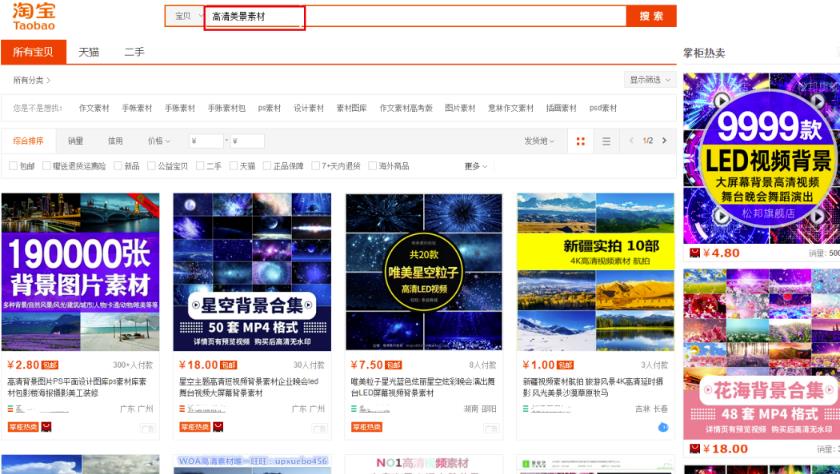
Task: Go to previous results page arrow
Action: tap(633, 141)
